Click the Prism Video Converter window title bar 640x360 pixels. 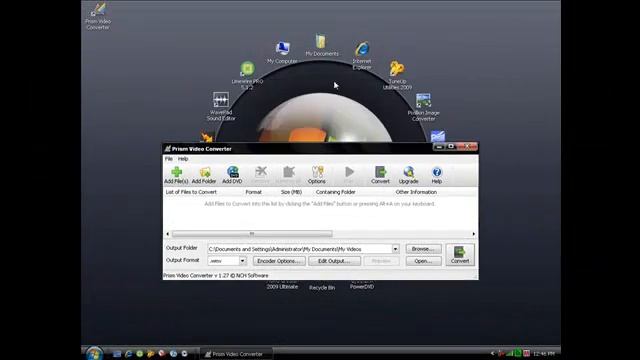coord(298,149)
